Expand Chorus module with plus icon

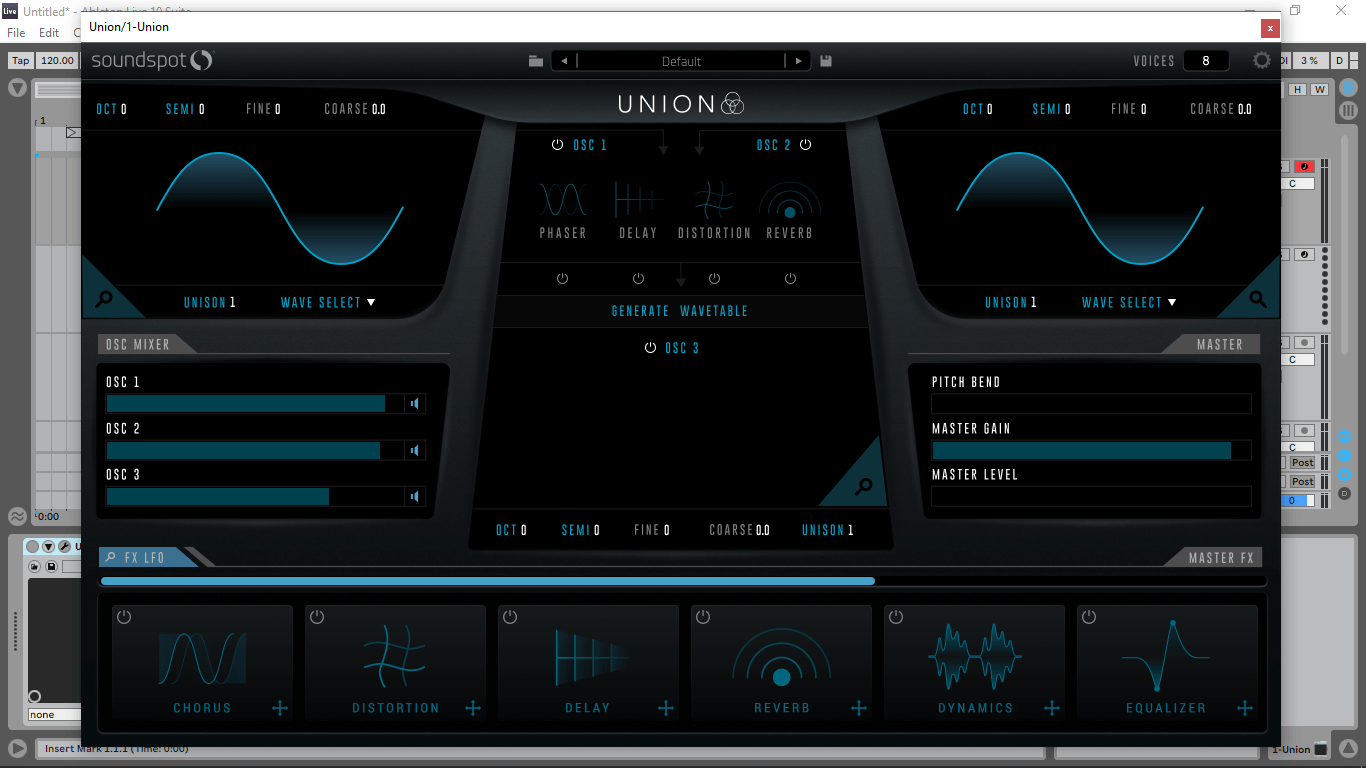280,708
